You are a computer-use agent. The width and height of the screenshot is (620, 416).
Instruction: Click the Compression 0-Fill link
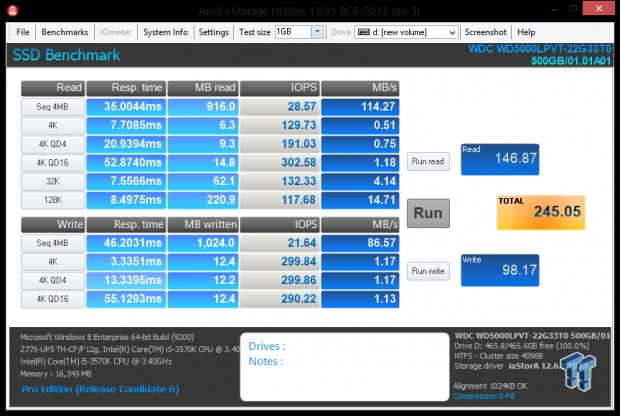tap(484, 396)
